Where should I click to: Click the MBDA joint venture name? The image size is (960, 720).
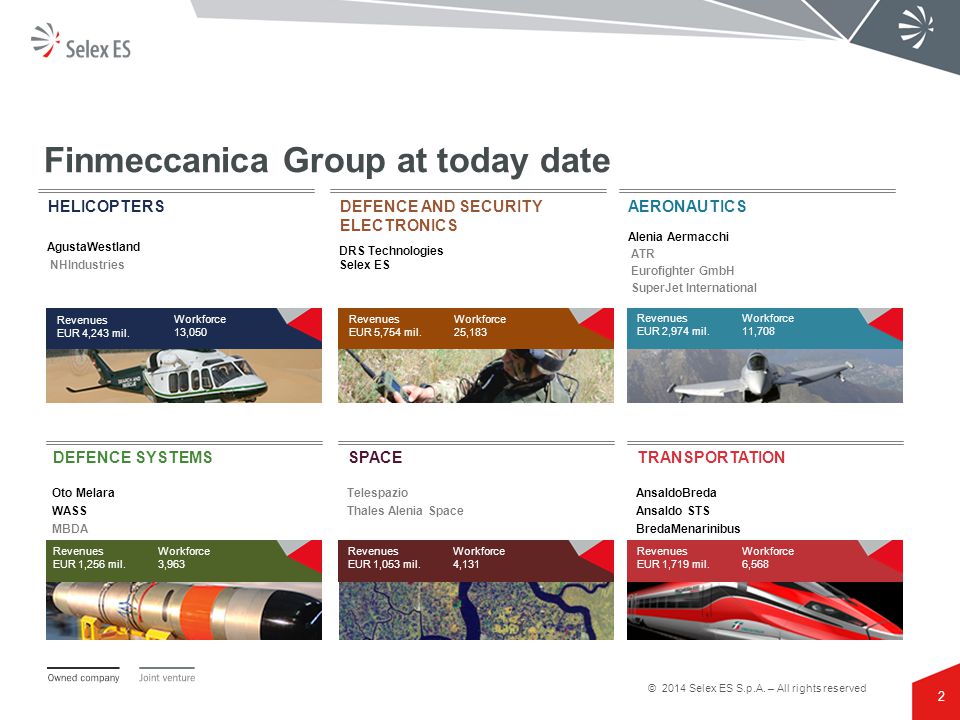(70, 528)
